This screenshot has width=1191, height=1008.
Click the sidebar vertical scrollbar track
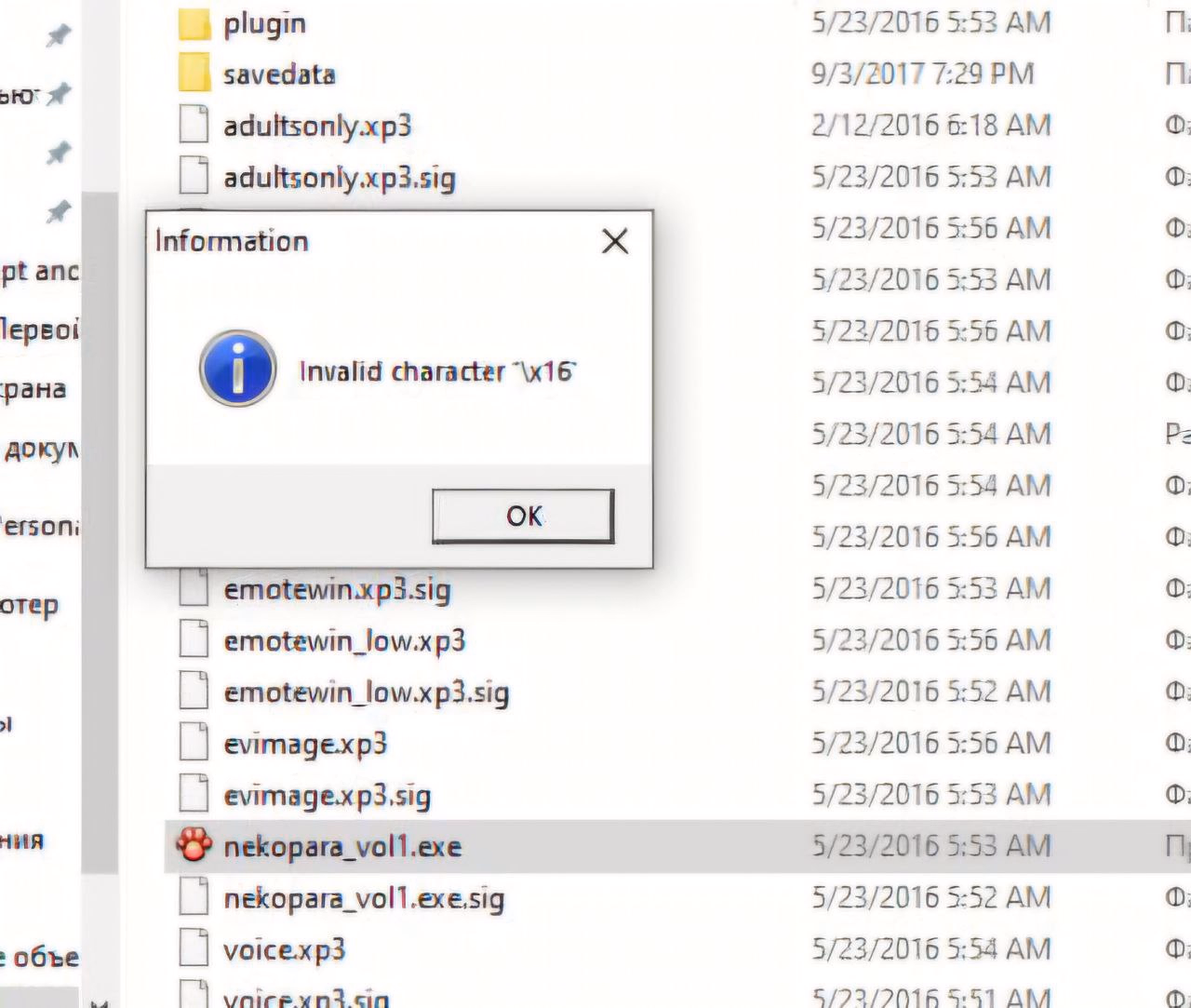click(x=100, y=531)
